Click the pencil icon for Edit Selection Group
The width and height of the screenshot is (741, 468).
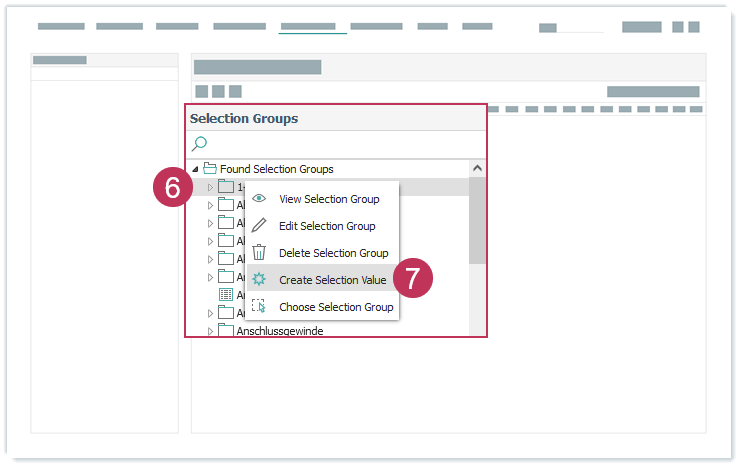click(x=259, y=226)
